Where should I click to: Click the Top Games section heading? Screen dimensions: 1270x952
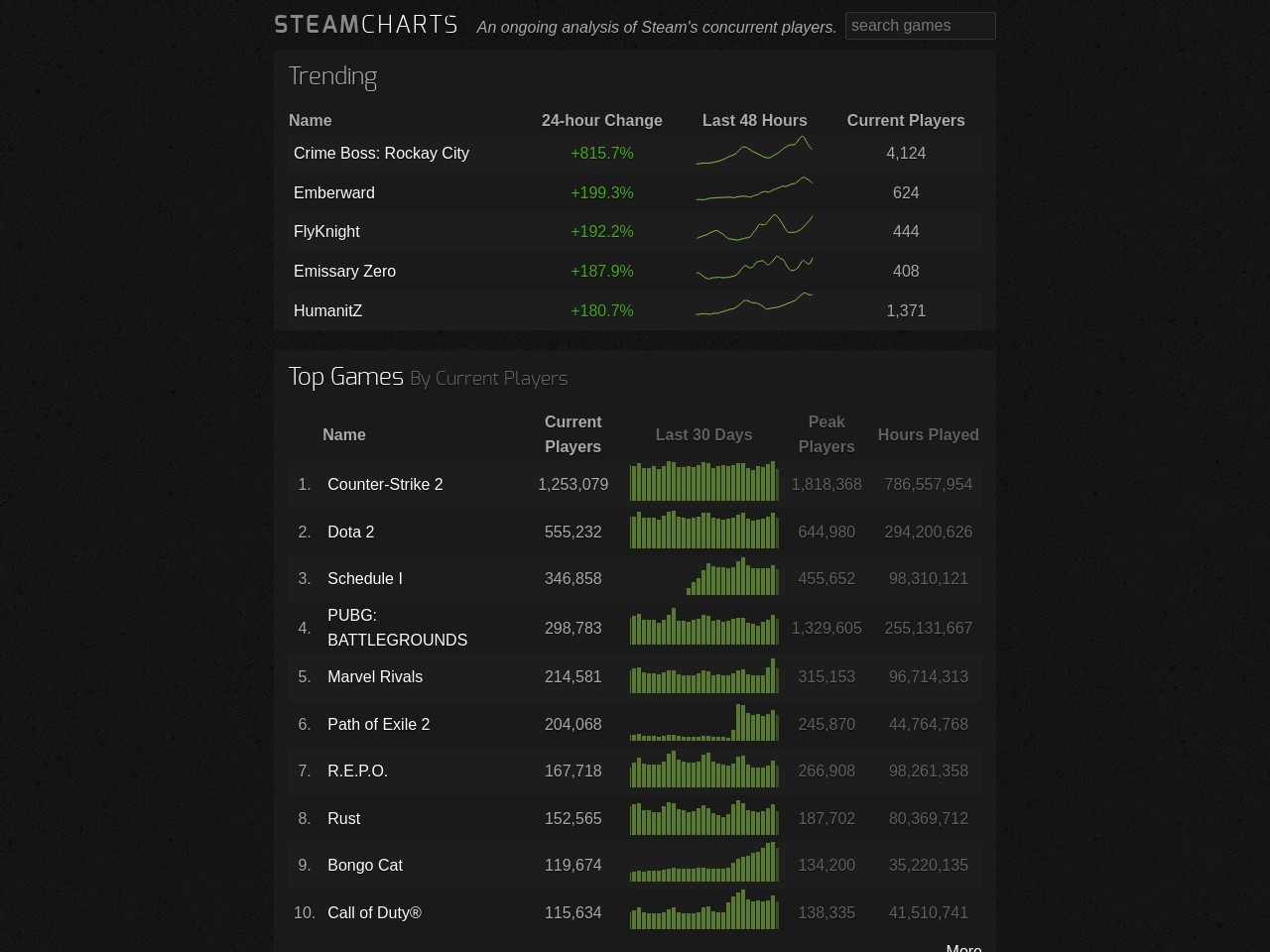click(x=345, y=377)
